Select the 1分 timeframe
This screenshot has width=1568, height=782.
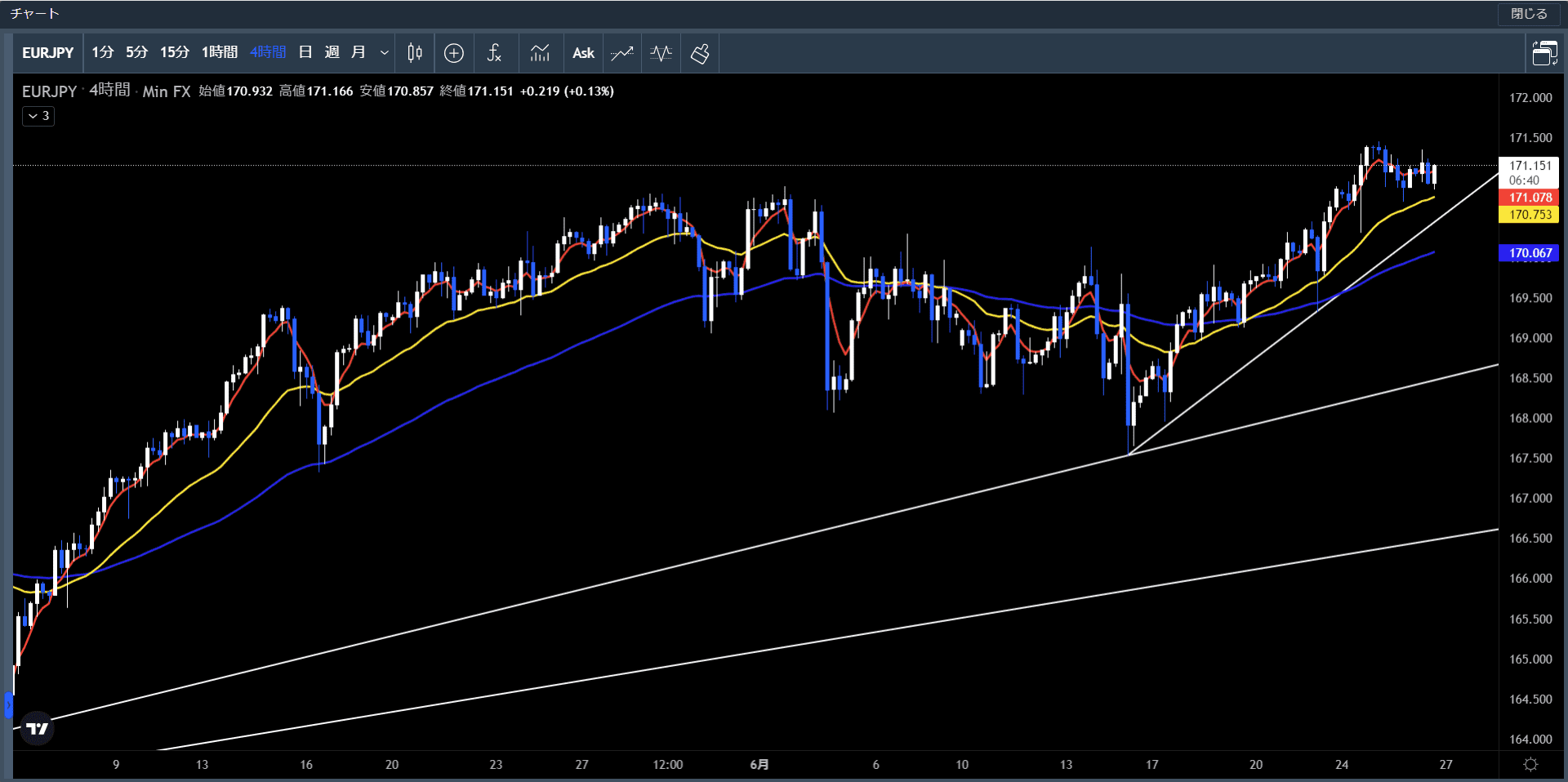(x=103, y=52)
